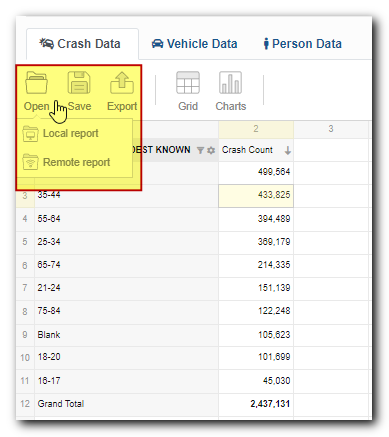Open filter funnel icon on header
Screen dimensions: 389x437
[x=200, y=150]
